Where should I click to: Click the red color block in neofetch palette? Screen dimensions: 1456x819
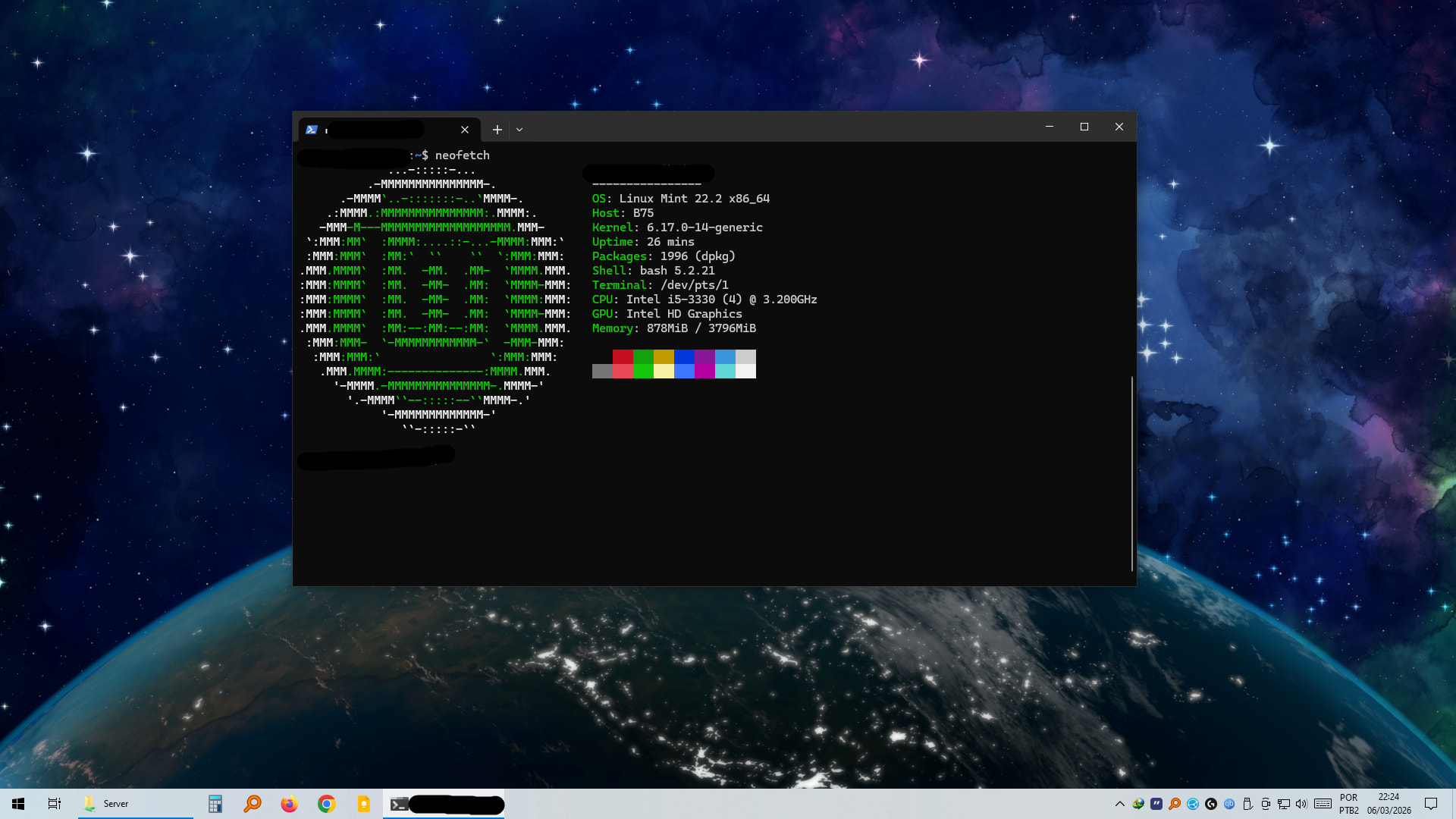tap(623, 356)
